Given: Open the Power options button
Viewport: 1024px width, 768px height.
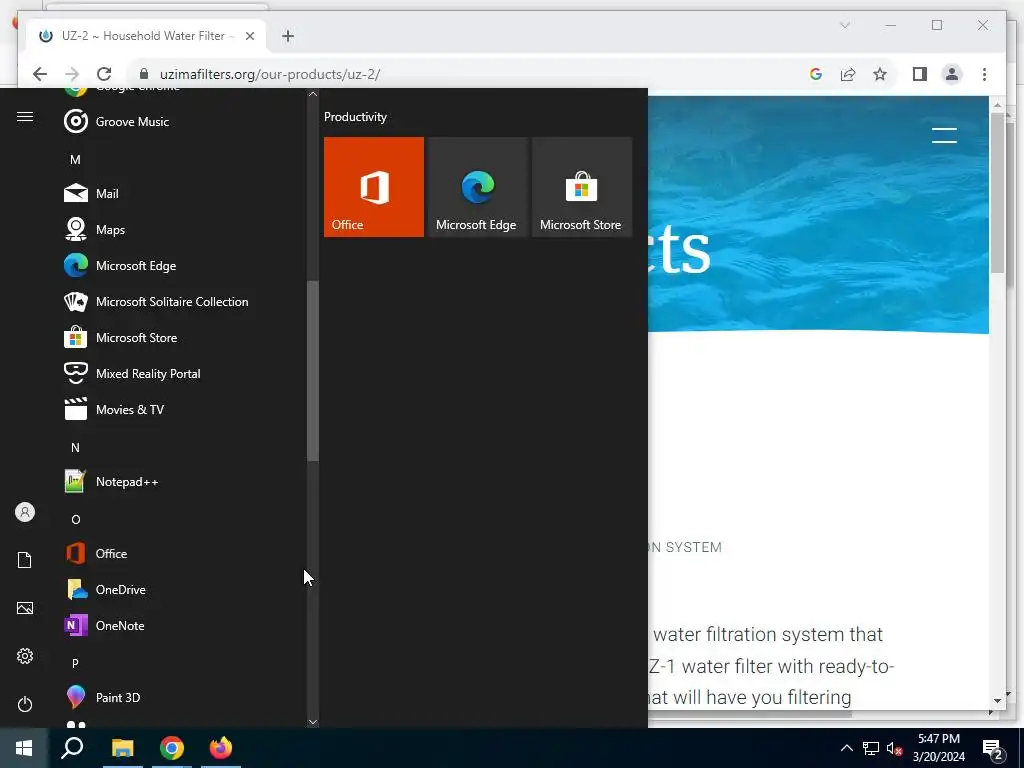Looking at the screenshot, I should pos(25,704).
